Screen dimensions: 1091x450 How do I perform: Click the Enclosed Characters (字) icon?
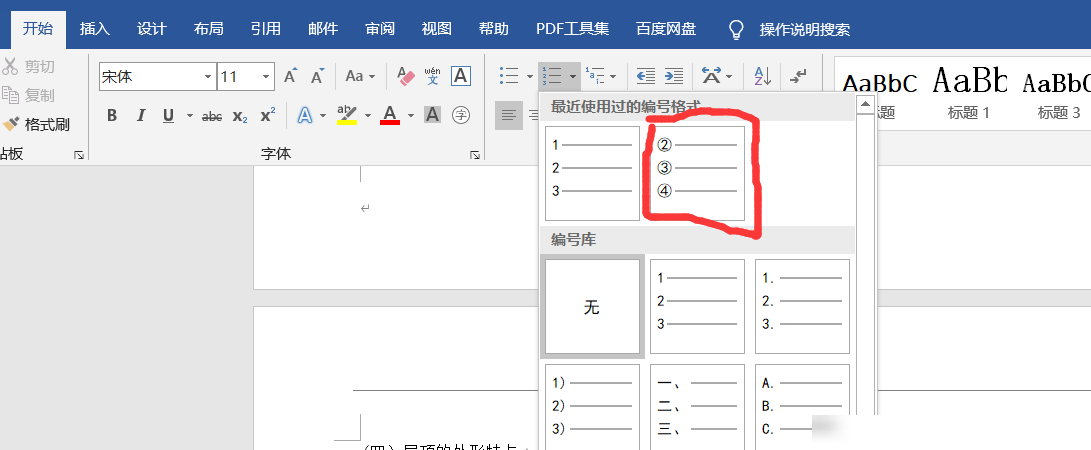point(461,115)
